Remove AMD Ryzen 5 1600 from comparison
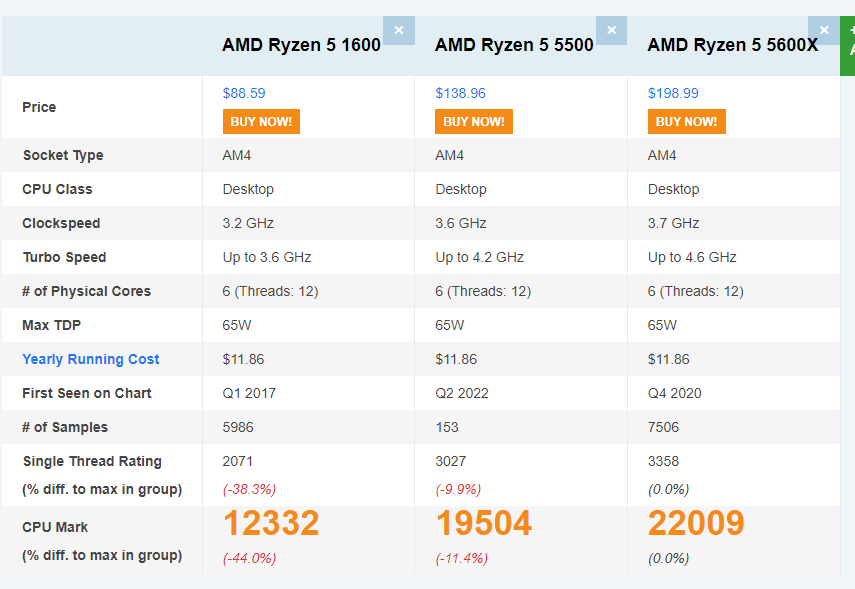The width and height of the screenshot is (855, 589). point(398,30)
